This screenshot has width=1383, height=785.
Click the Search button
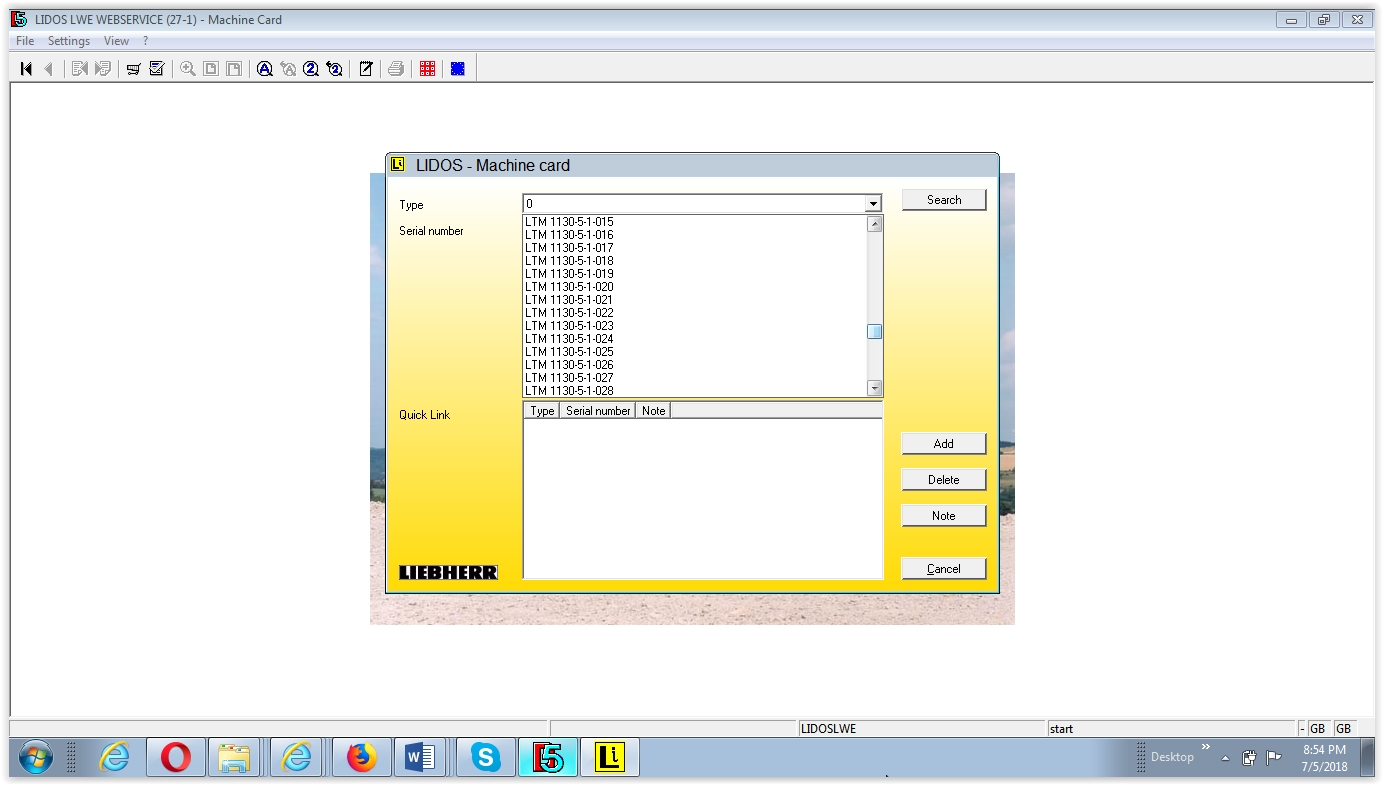944,200
